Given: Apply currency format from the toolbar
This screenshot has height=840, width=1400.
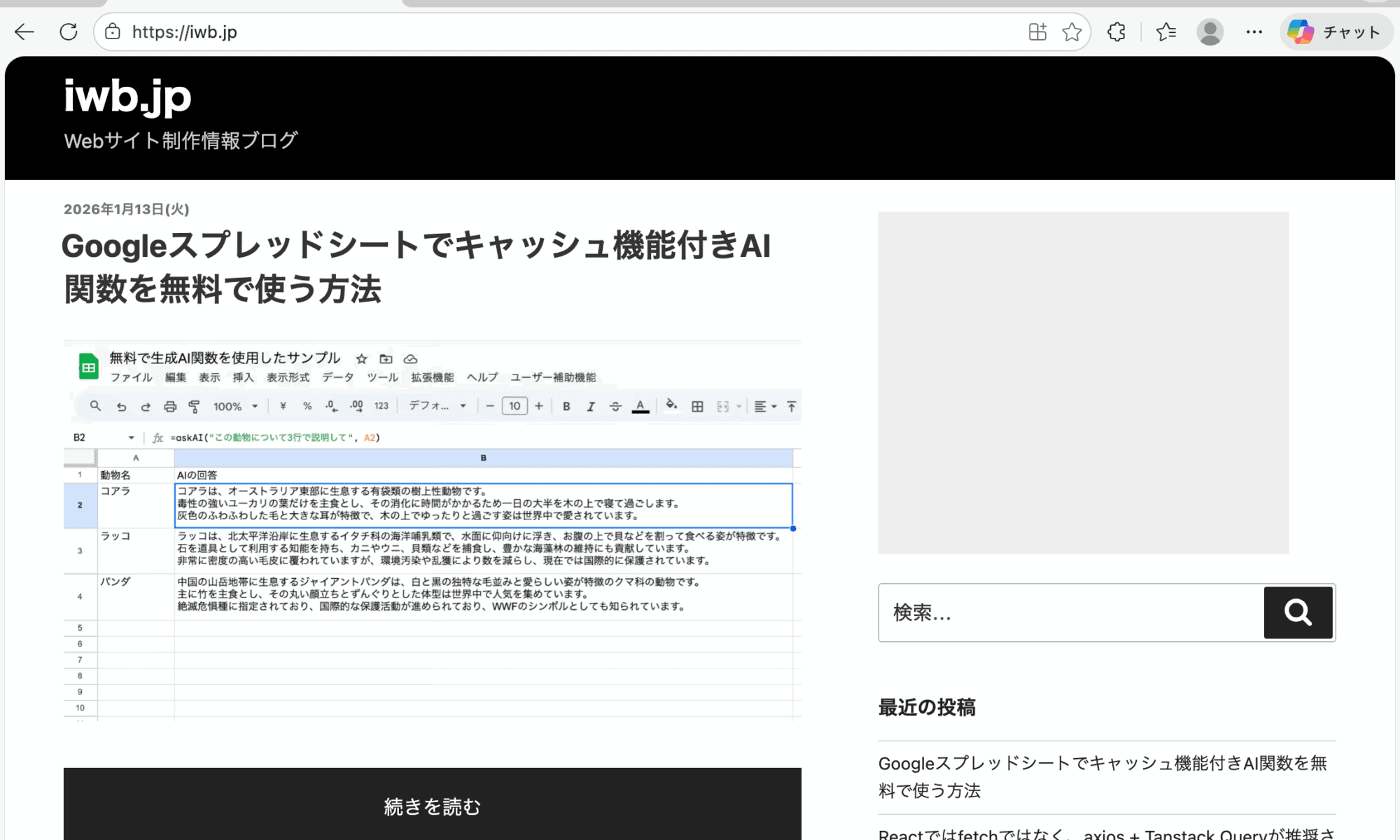Looking at the screenshot, I should click(283, 406).
